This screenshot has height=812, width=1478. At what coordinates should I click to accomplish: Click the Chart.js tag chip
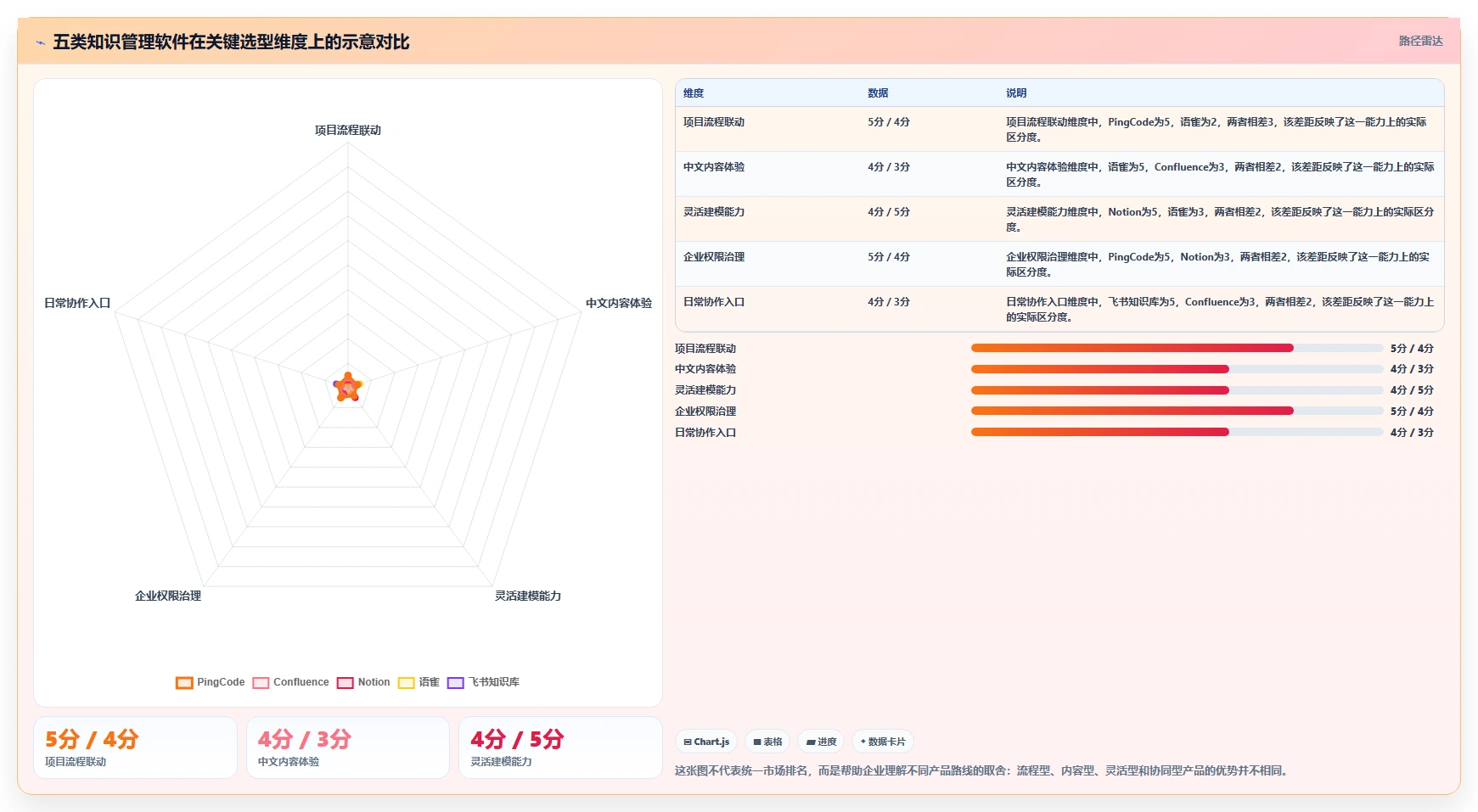(x=706, y=742)
